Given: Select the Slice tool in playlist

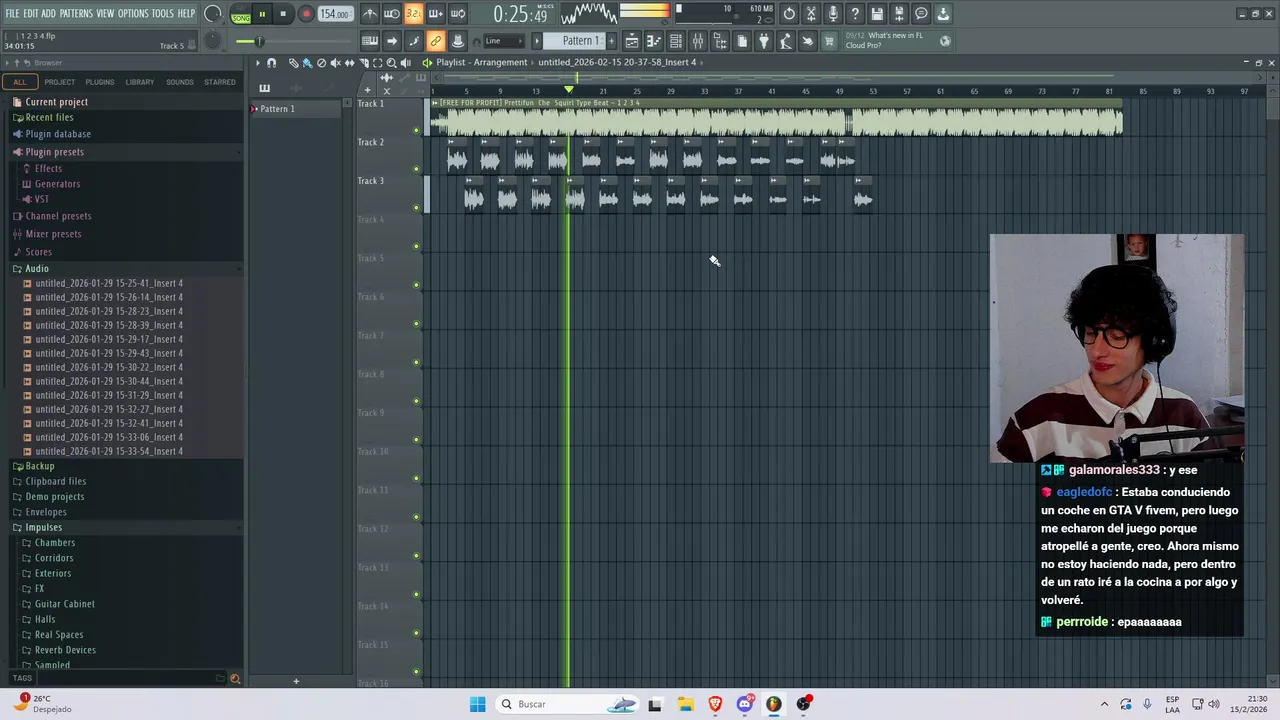Looking at the screenshot, I should 364,62.
